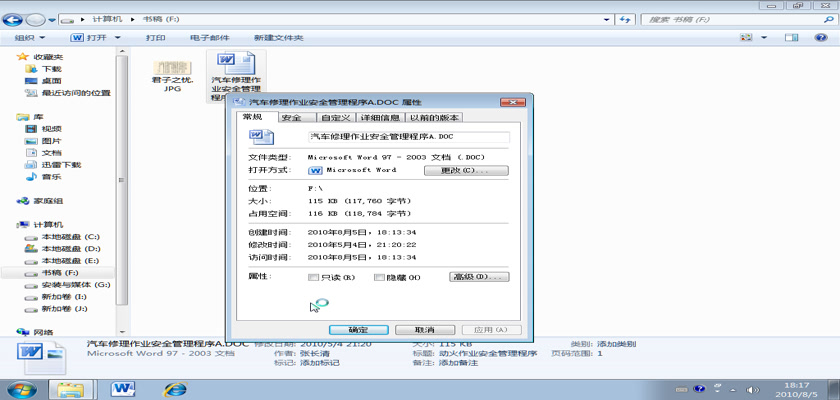Open the dropdown arrow beside 打开
The image size is (840, 400).
(x=118, y=38)
